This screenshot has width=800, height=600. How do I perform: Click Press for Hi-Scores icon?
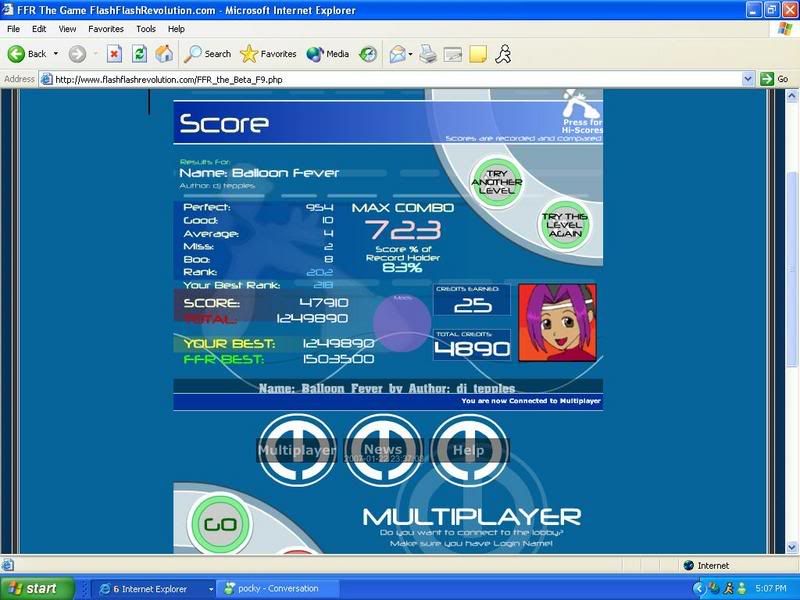click(x=582, y=111)
